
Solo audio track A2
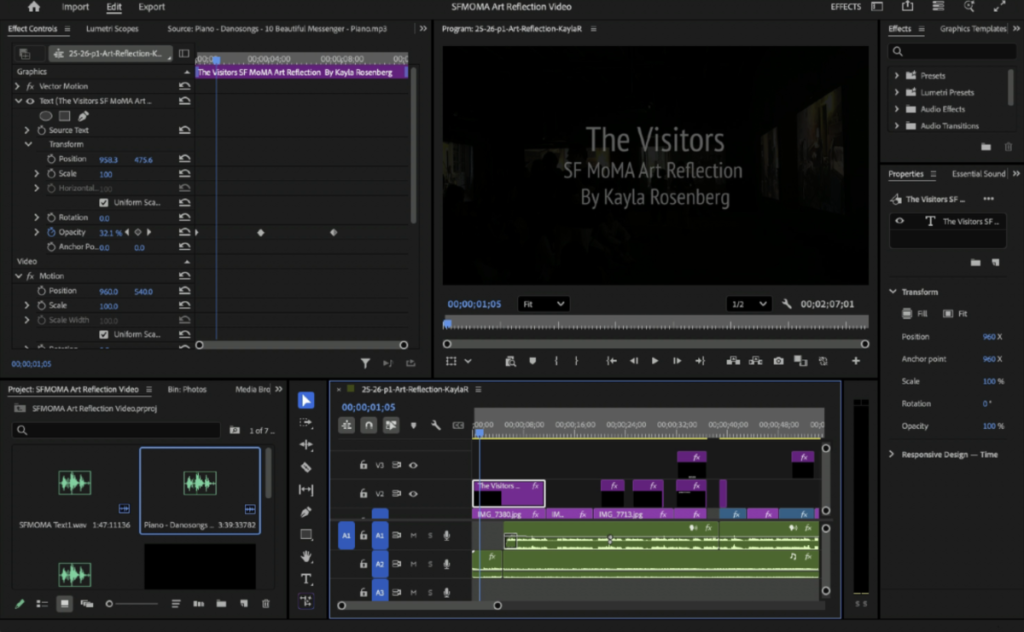pos(430,564)
